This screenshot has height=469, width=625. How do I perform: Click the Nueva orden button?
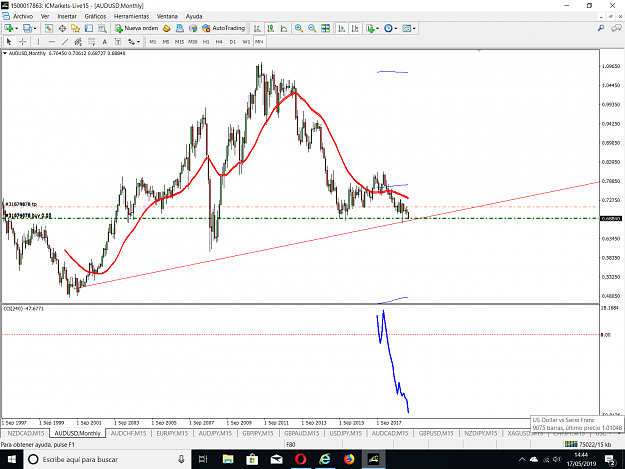point(137,28)
